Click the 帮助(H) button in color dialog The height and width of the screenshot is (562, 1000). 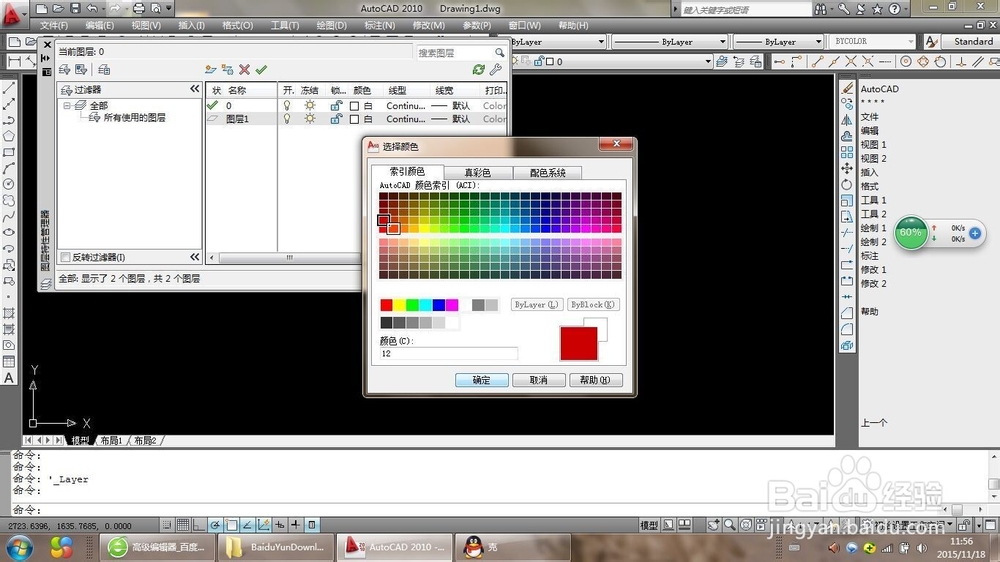point(595,380)
